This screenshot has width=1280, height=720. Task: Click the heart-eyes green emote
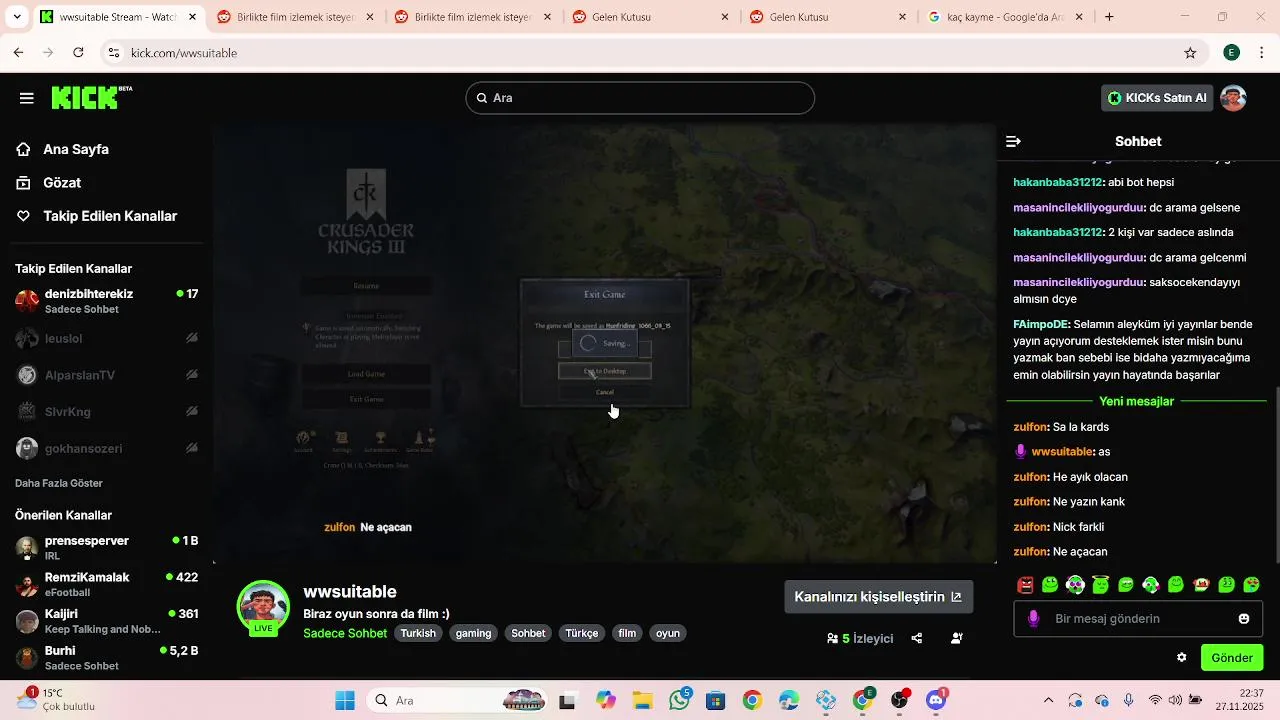(x=1251, y=585)
